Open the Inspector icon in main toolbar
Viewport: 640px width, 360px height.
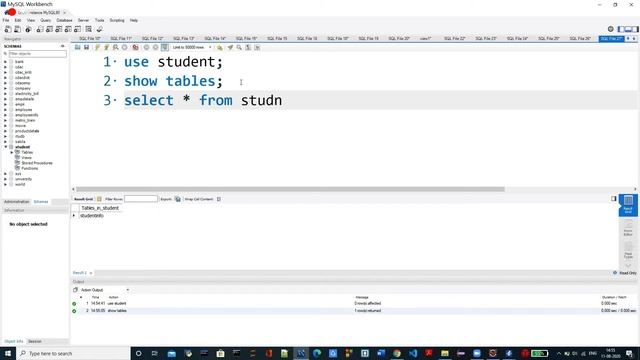[28, 29]
